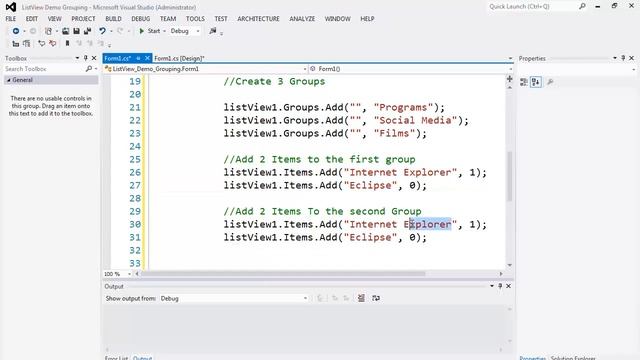Image resolution: width=640 pixels, height=360 pixels.
Task: Click the Toolbox search magnifier icon
Action: click(x=89, y=69)
